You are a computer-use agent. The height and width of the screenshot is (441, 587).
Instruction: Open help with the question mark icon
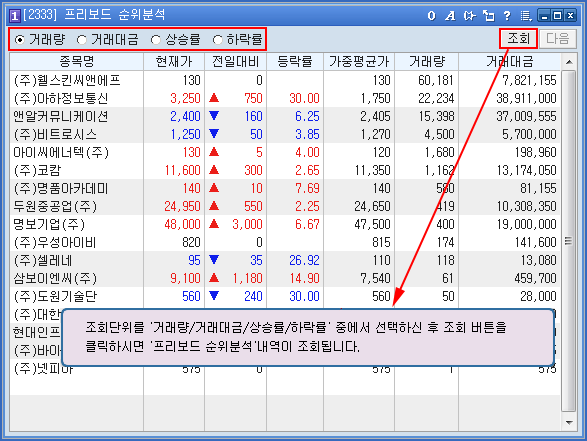coord(507,16)
